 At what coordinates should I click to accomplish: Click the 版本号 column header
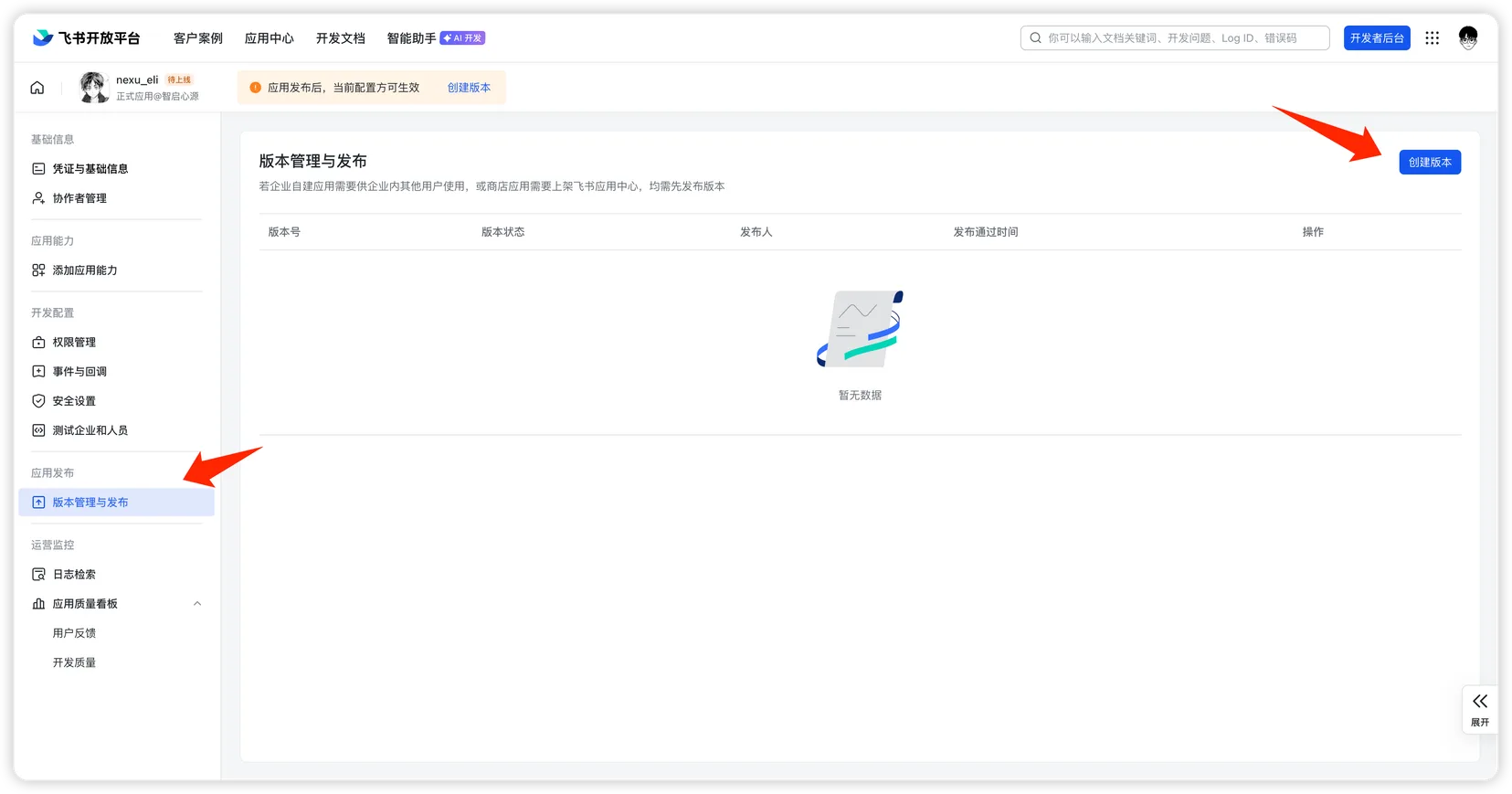[x=284, y=232]
